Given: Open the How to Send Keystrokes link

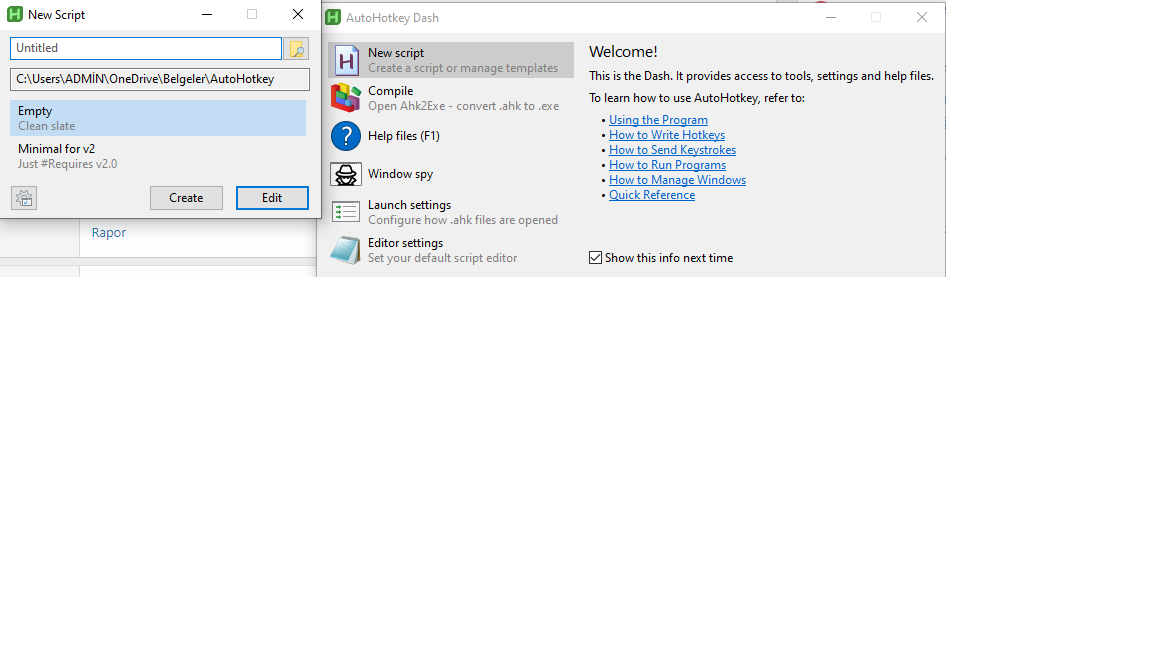Looking at the screenshot, I should pyautogui.click(x=672, y=150).
